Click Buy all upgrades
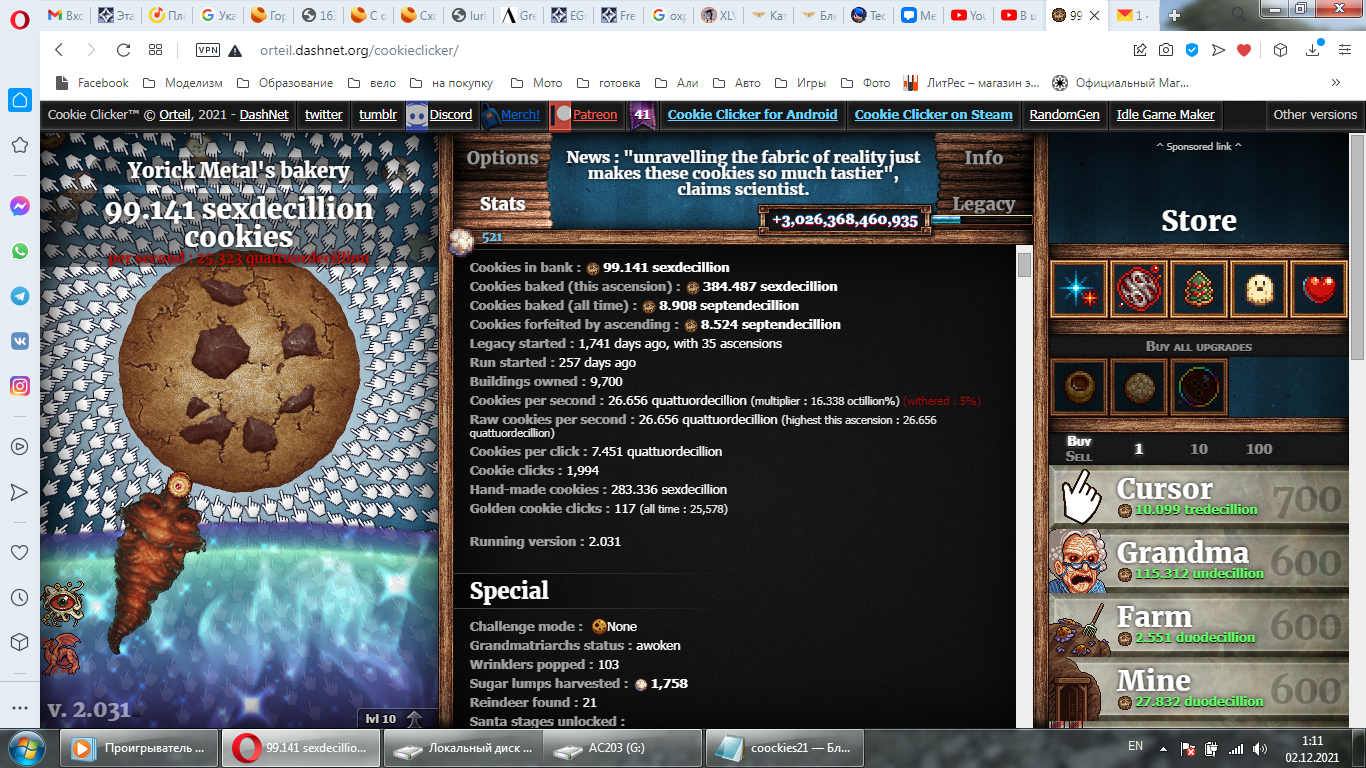Viewport: 1366px width, 768px height. 1198,346
